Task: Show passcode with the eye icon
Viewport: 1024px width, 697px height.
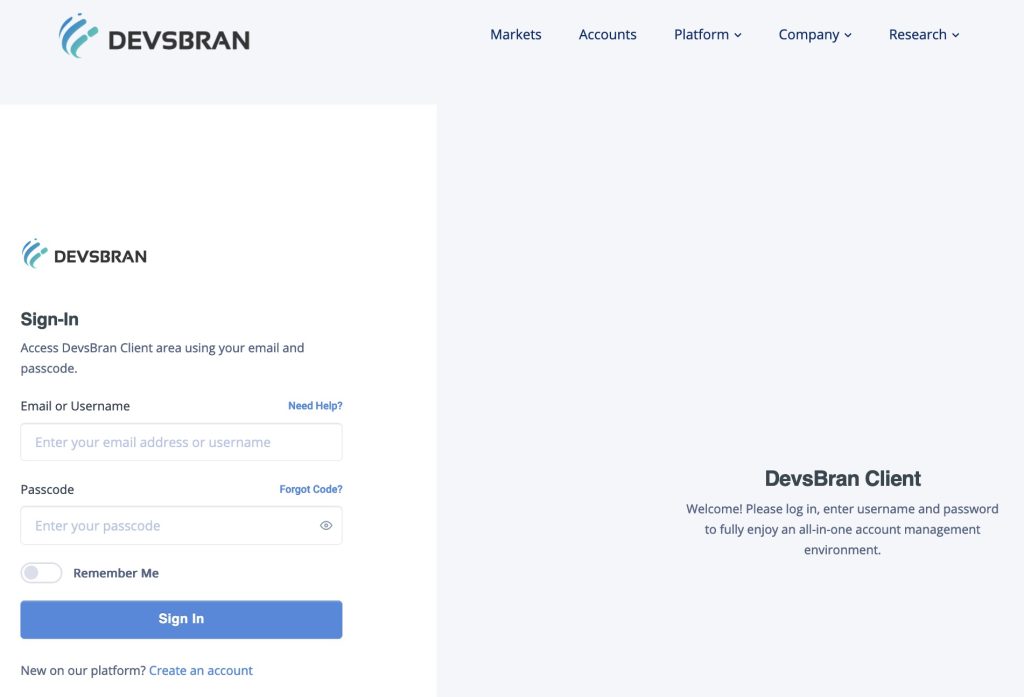Action: (x=326, y=526)
